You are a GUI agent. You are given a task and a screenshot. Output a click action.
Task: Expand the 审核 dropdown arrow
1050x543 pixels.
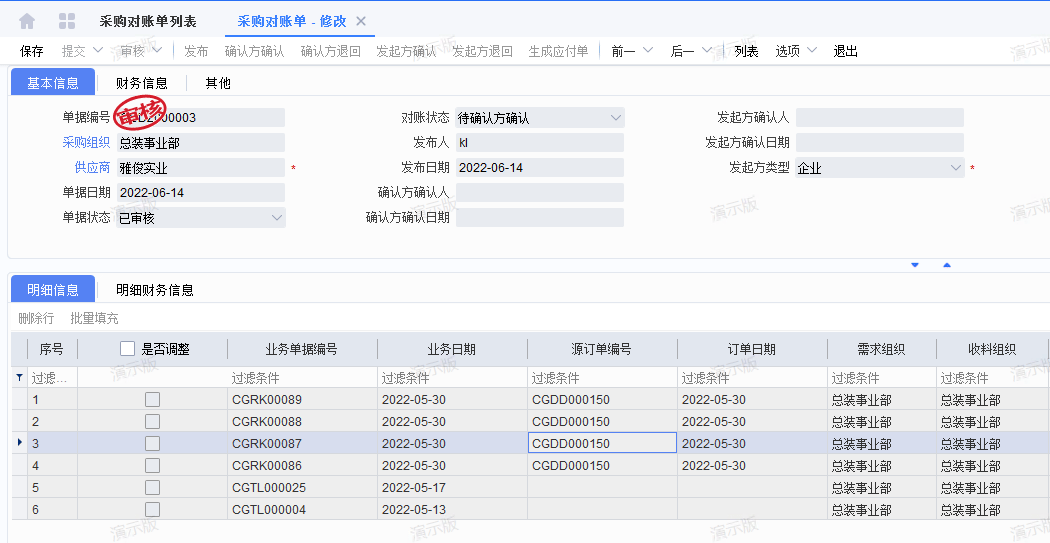[156, 50]
